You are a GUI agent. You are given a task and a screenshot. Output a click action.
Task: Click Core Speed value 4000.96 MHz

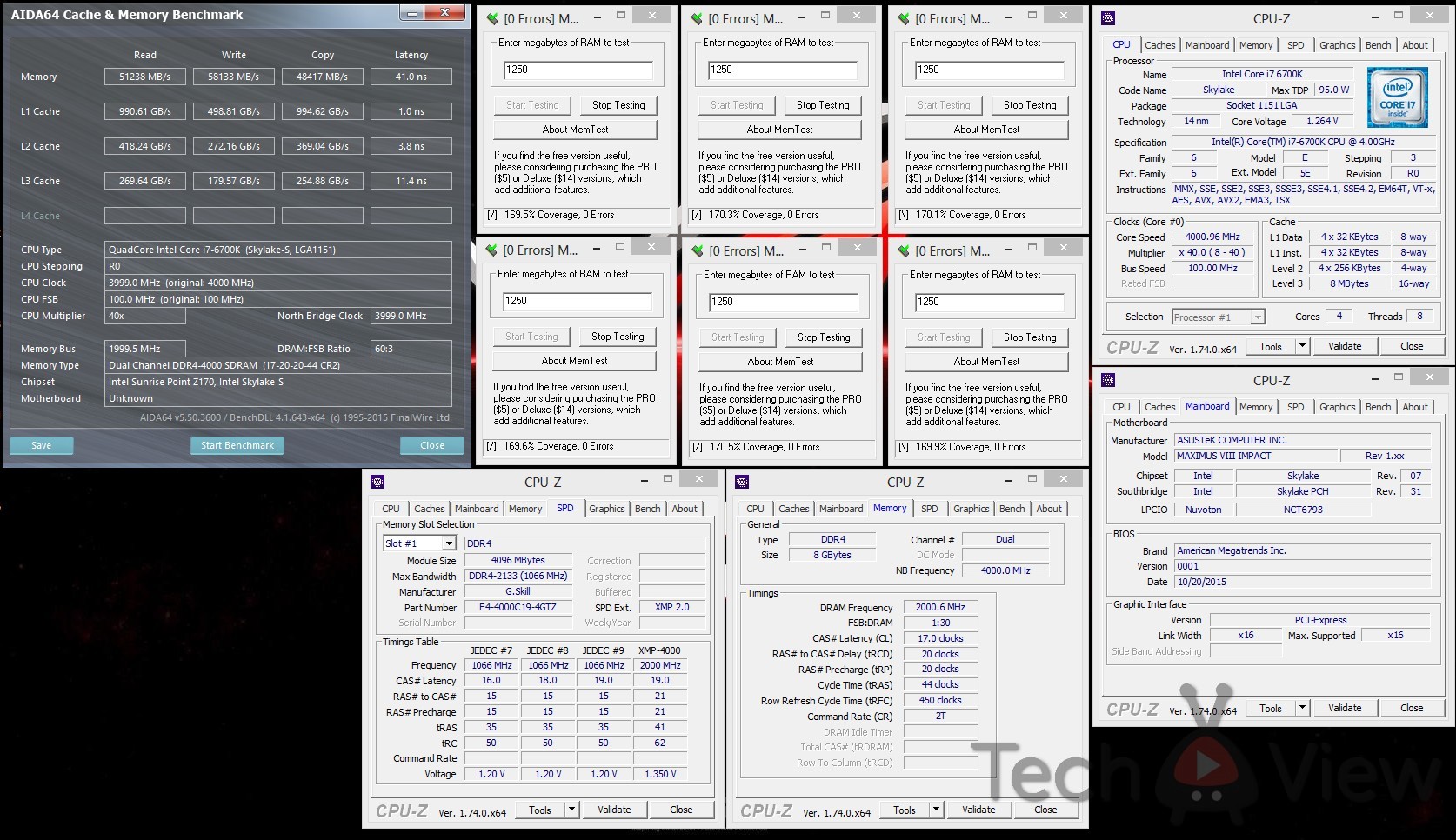(x=1212, y=237)
